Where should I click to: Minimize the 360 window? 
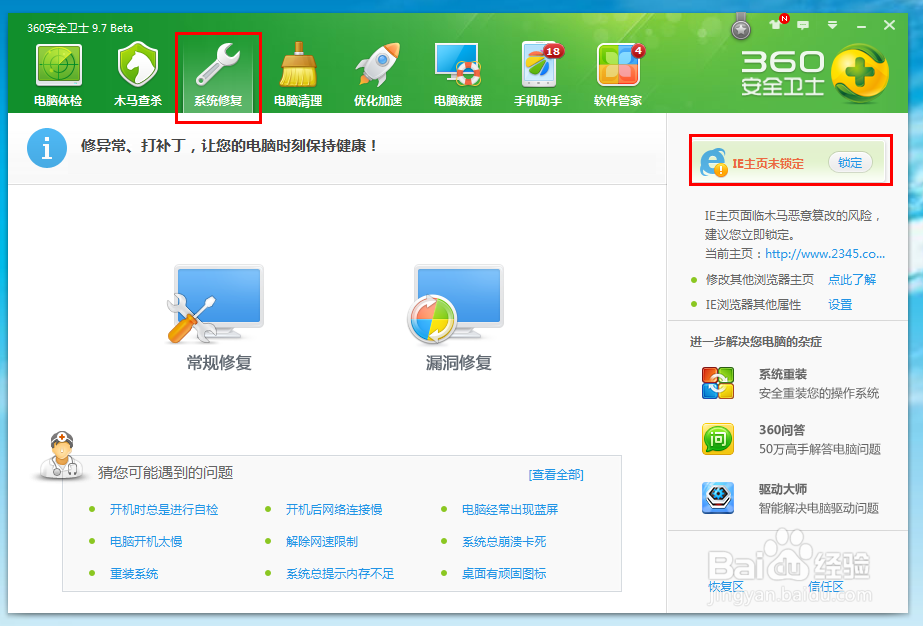click(x=861, y=26)
